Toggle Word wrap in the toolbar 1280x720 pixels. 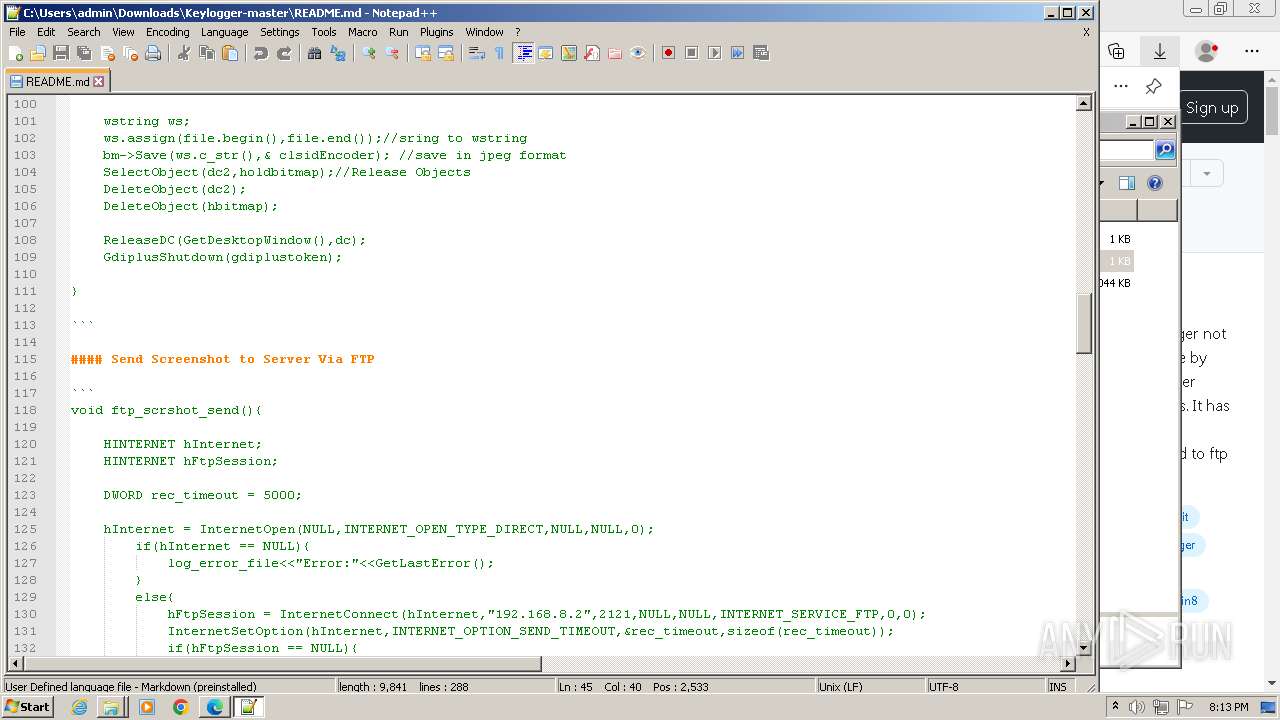pyautogui.click(x=477, y=53)
